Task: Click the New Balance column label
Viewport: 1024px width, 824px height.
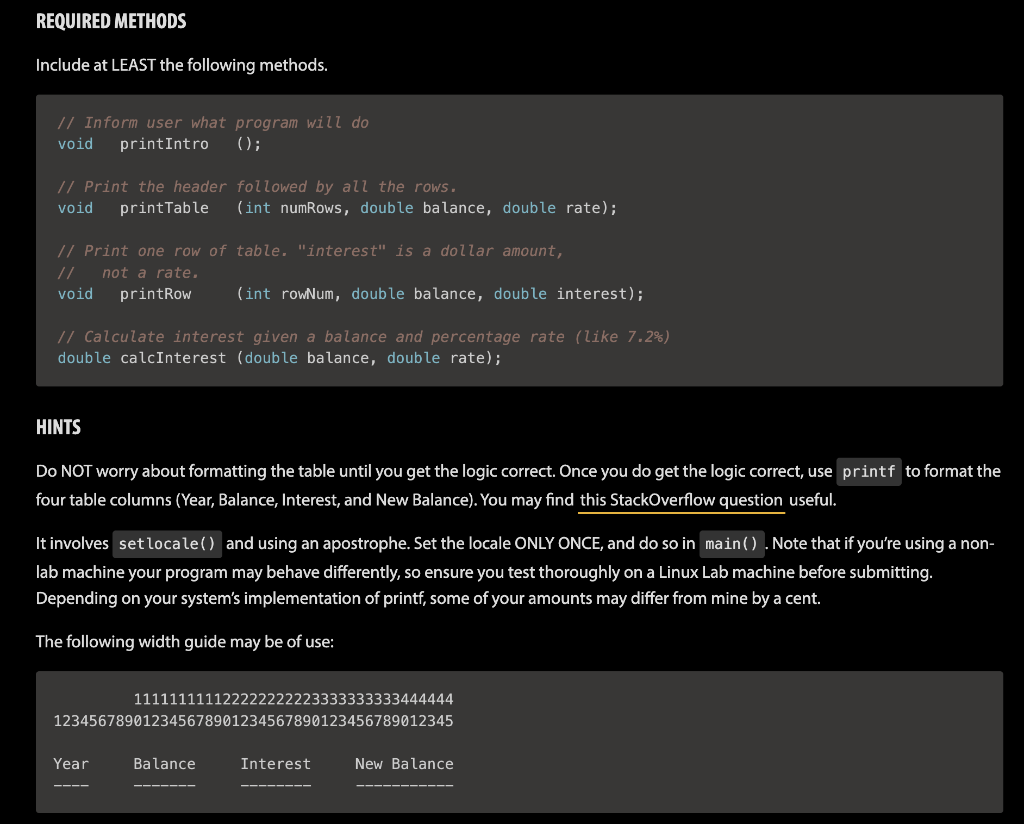Action: click(x=404, y=763)
